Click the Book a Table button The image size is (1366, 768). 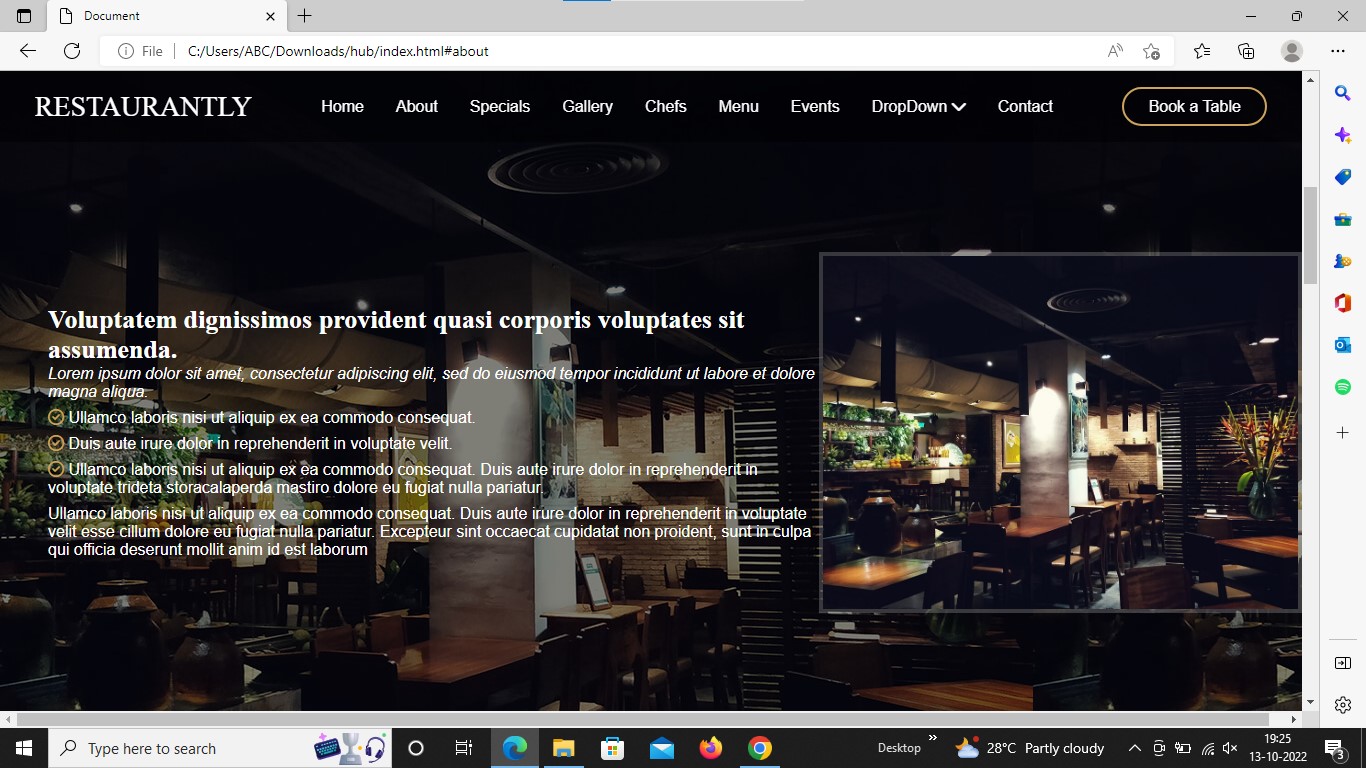coord(1194,106)
